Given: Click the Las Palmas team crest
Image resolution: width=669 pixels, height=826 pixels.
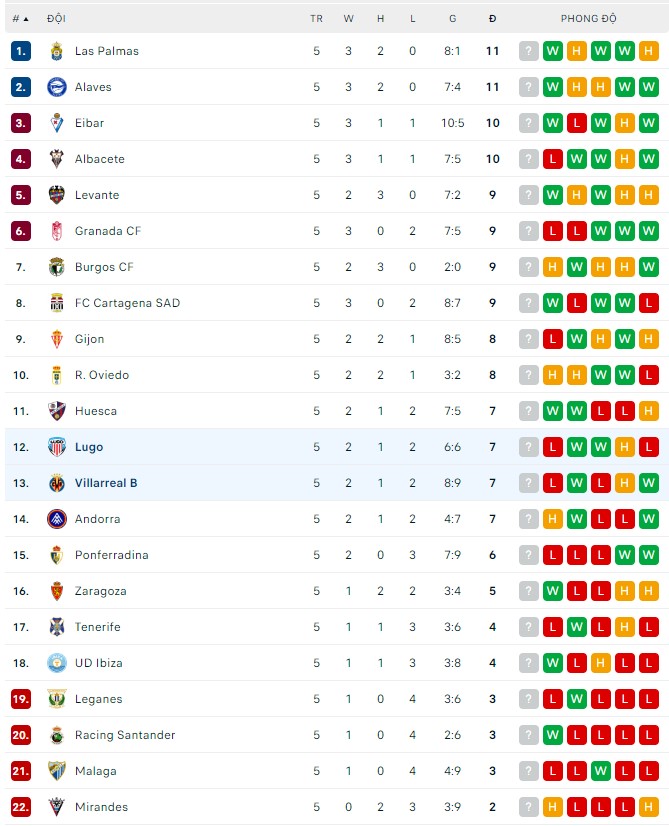Looking at the screenshot, I should click(56, 51).
